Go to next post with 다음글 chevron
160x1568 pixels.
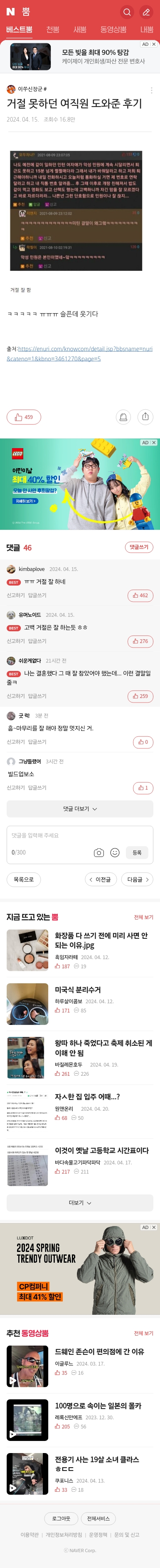tap(137, 880)
